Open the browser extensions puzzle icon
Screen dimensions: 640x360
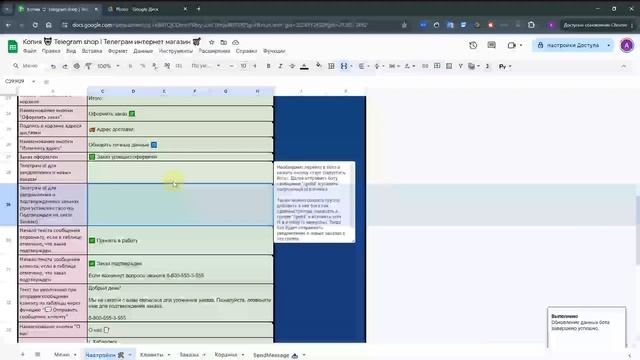531,25
